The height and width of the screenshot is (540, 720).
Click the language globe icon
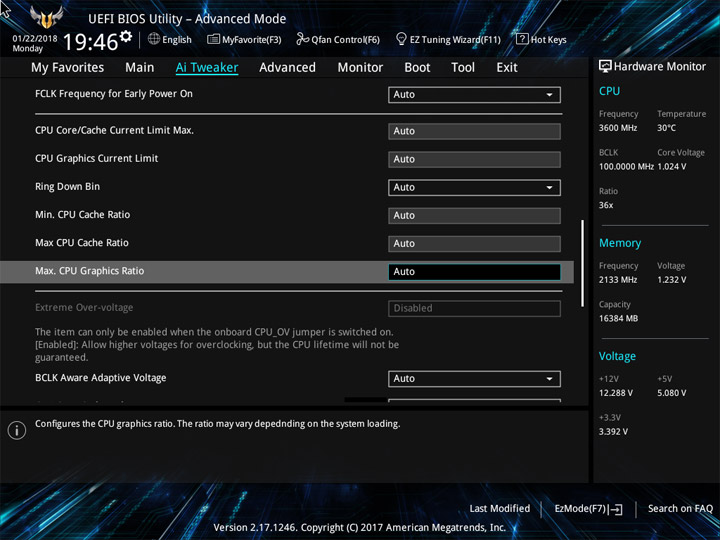154,39
